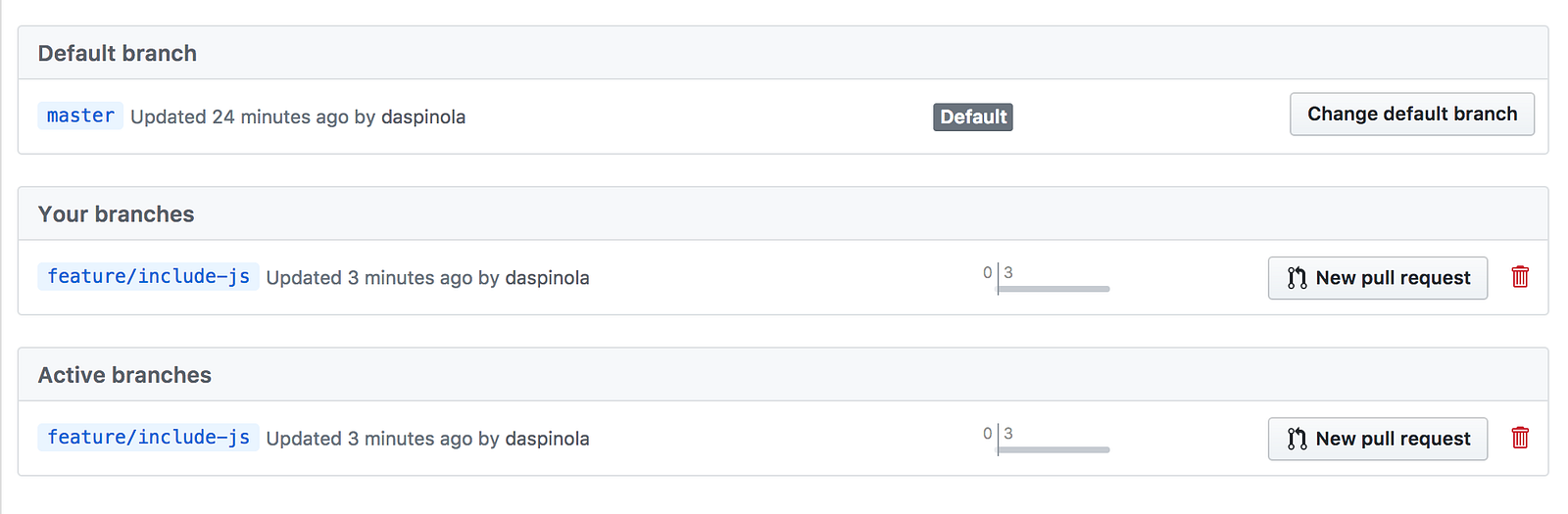Image resolution: width=1568 pixels, height=514 pixels.
Task: Delete feature/include-js under Your branches
Action: pos(1520,277)
